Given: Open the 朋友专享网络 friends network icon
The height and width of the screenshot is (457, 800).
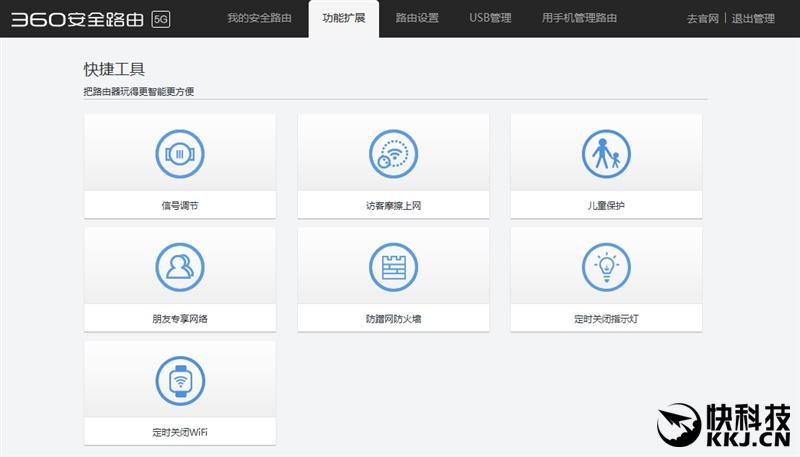Looking at the screenshot, I should coord(180,267).
